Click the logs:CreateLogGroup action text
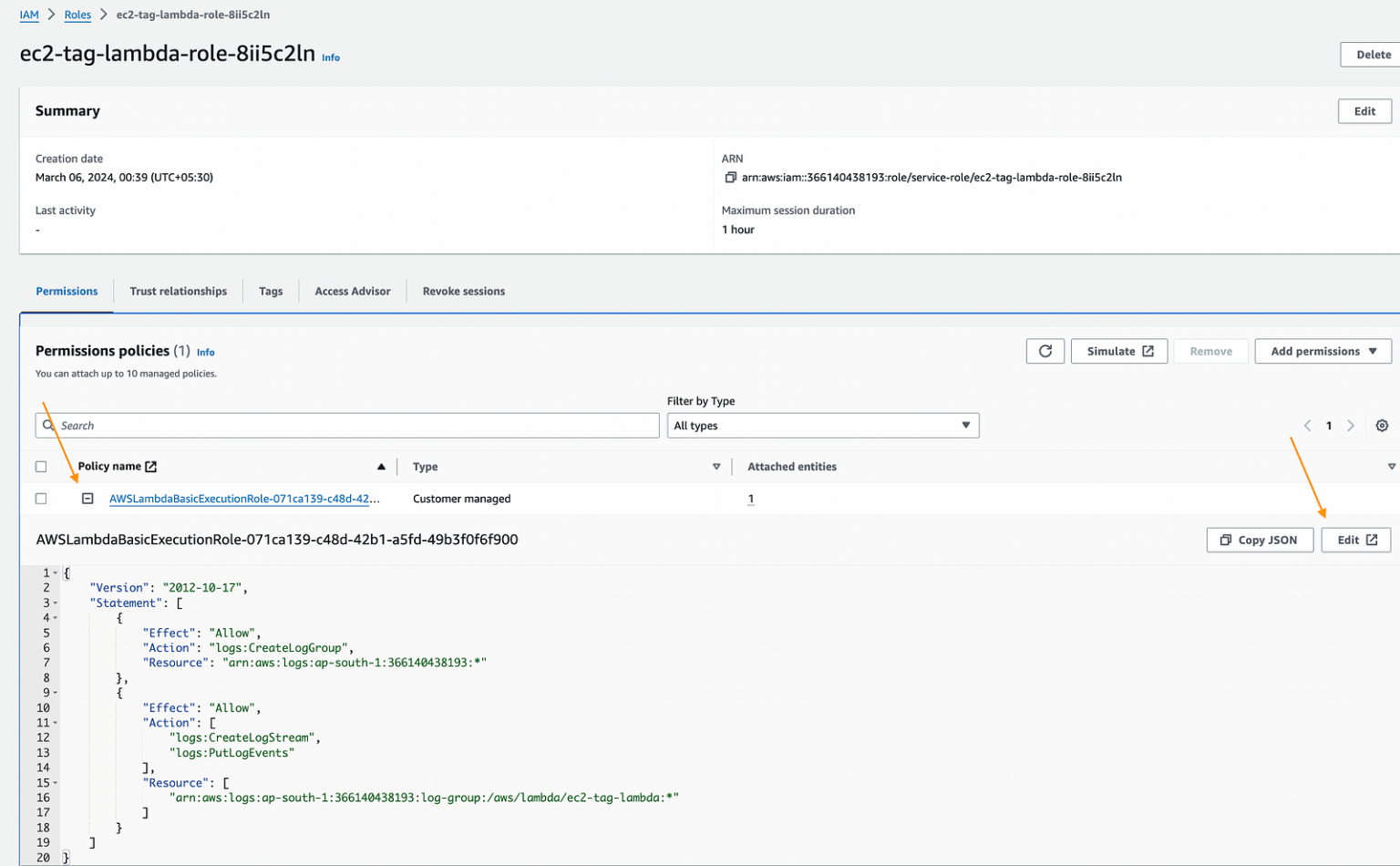 pos(279,648)
